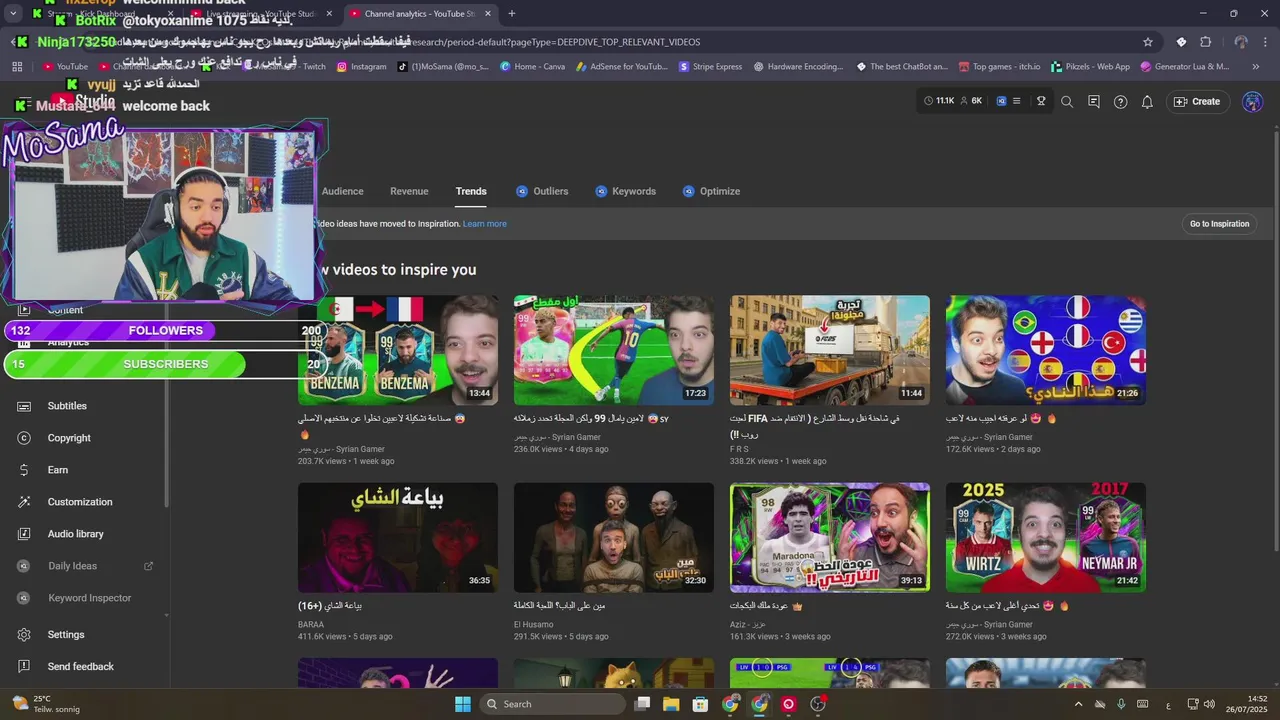
Task: Open the Keywords tab
Action: (626, 191)
